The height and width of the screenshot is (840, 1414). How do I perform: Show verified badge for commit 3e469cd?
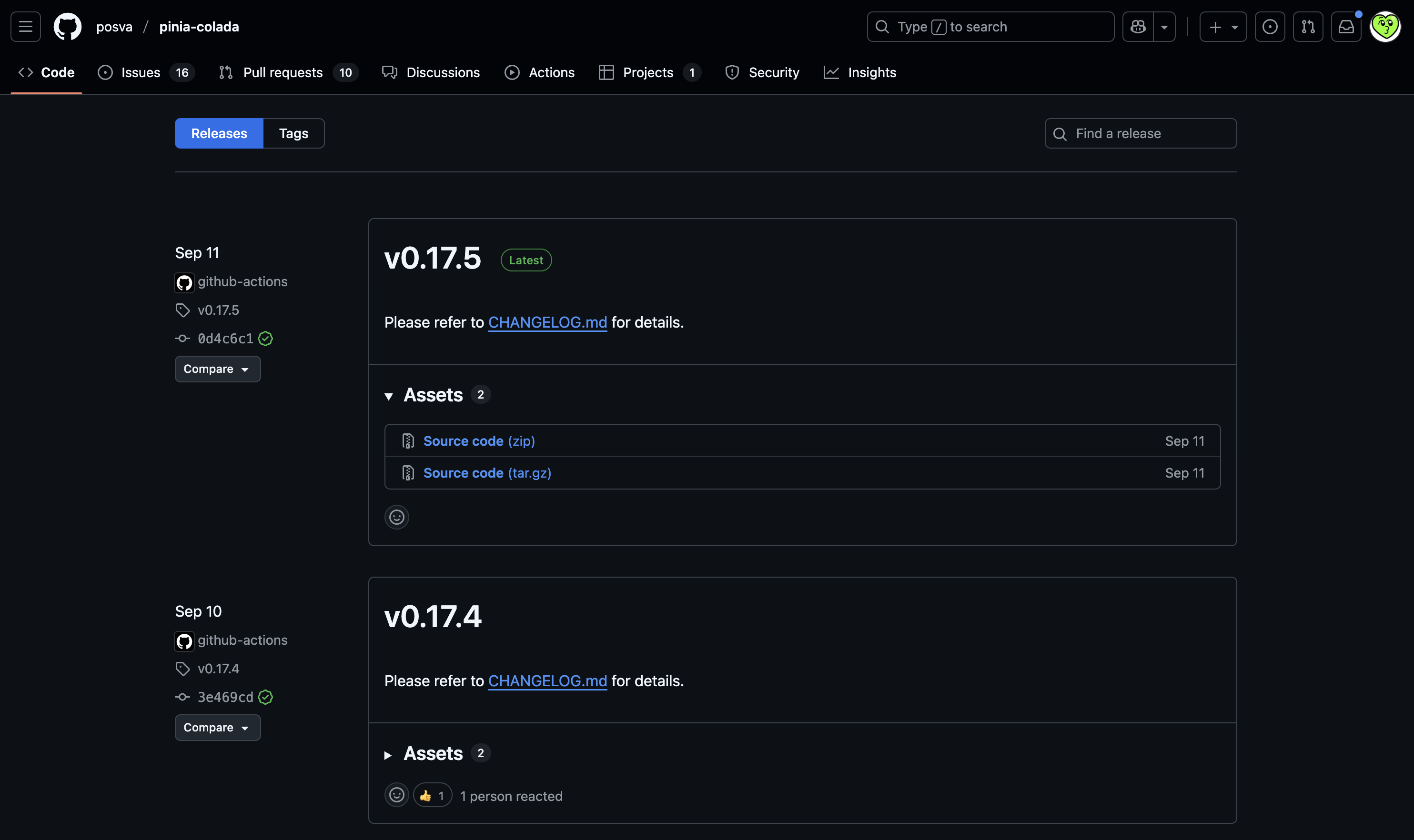265,697
